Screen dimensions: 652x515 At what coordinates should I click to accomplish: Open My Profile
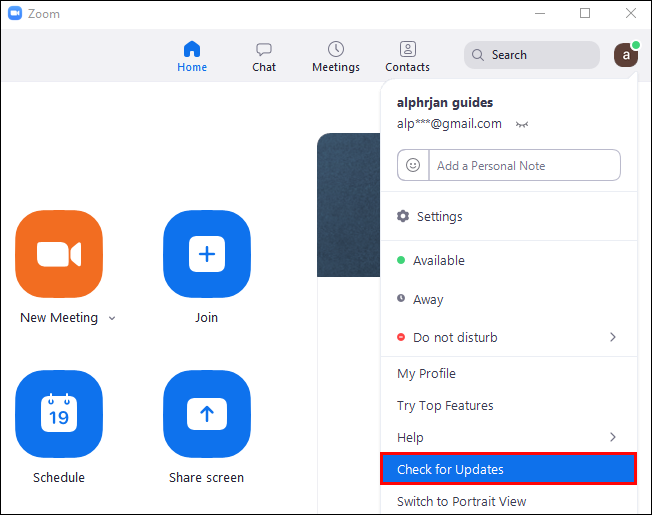[509, 373]
